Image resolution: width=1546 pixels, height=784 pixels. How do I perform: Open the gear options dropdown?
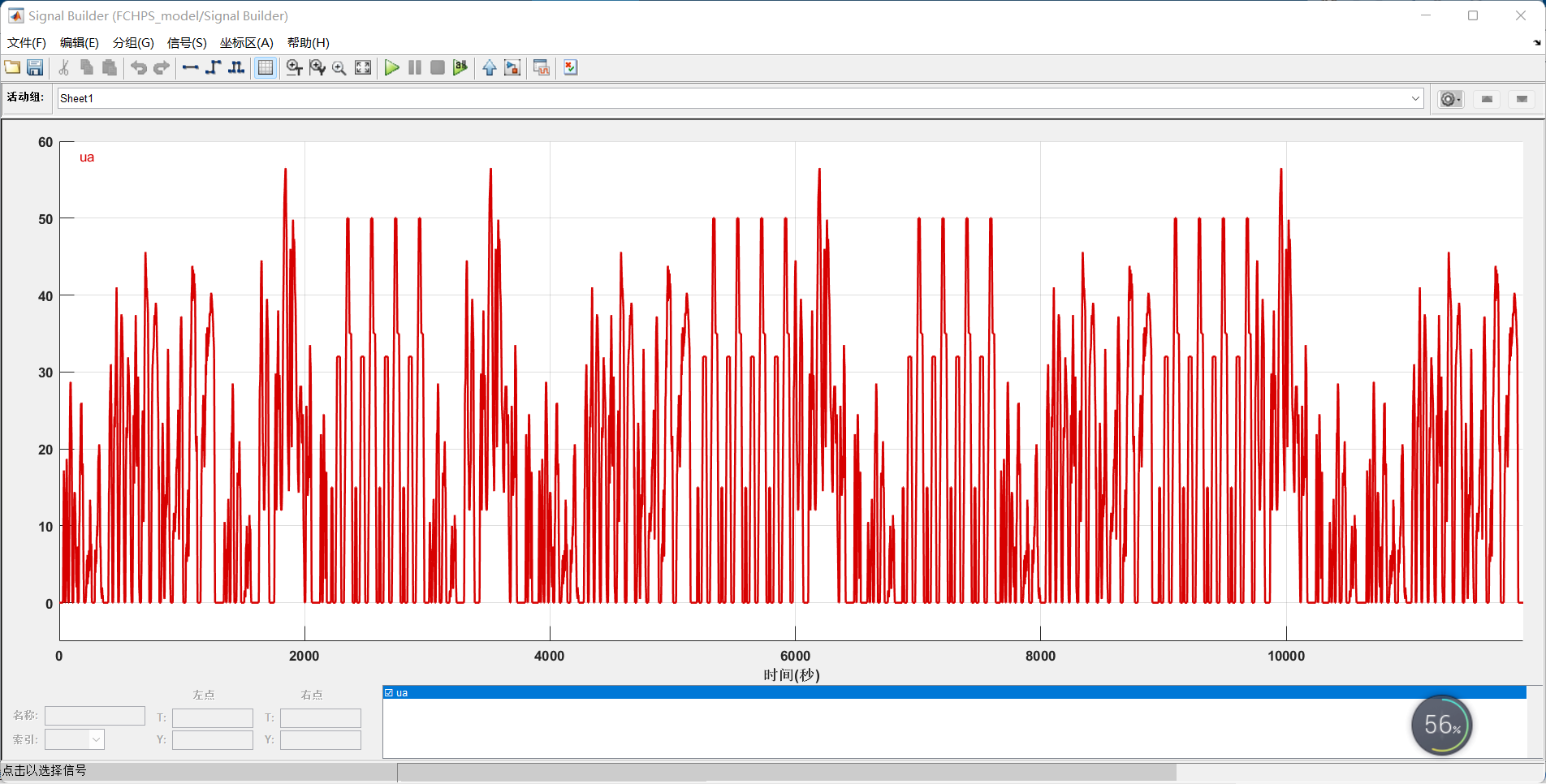tap(1451, 99)
